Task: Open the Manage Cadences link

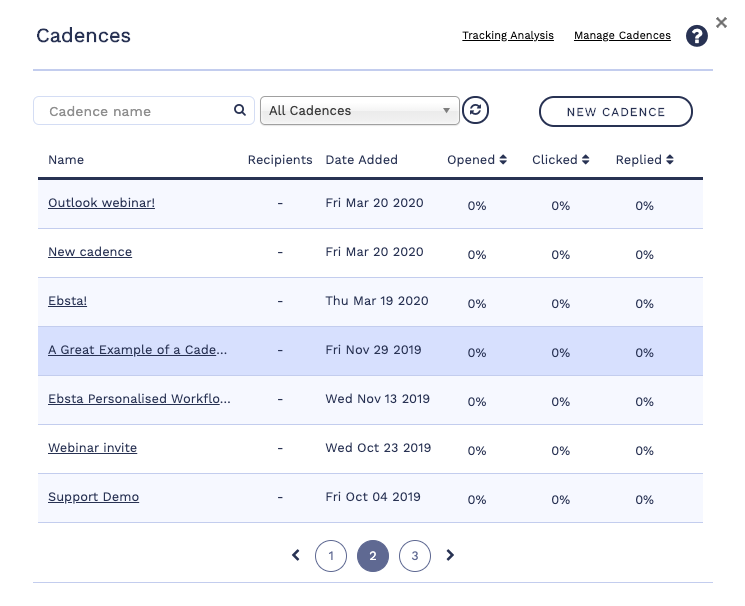Action: click(622, 36)
